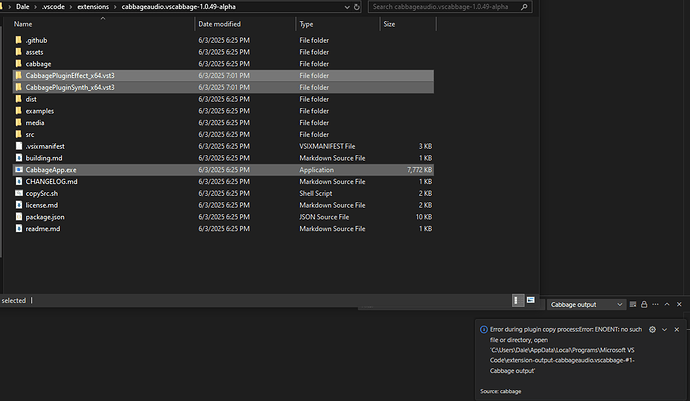690x401 pixels.
Task: Select the cabbage folder row
Action: click(x=223, y=64)
